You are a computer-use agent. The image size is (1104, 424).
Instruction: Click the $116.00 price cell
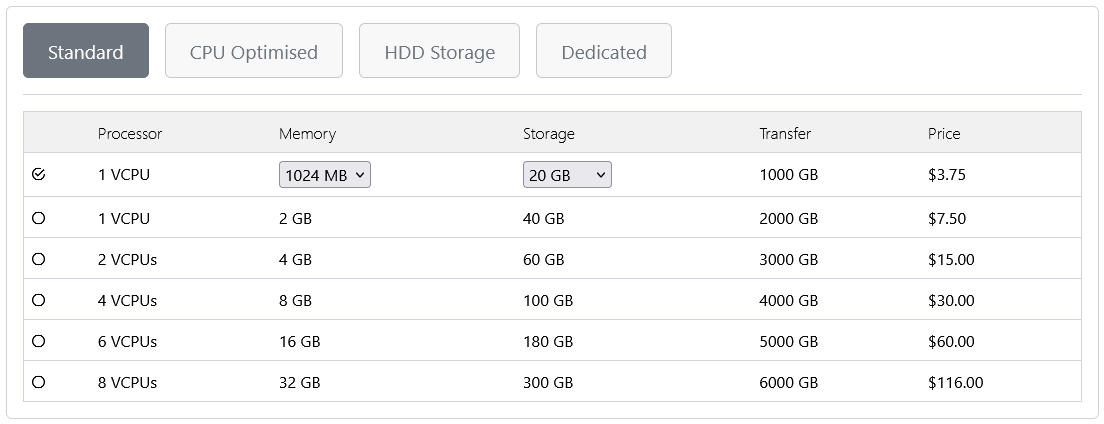point(955,382)
